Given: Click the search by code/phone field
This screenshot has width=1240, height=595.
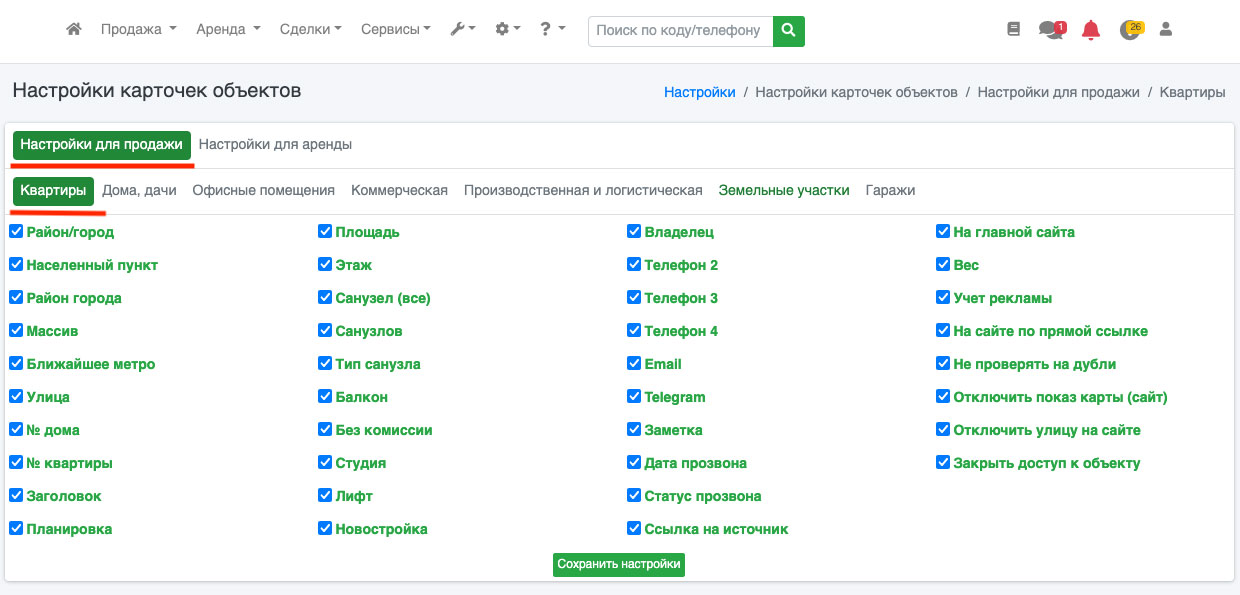Looking at the screenshot, I should click(680, 31).
